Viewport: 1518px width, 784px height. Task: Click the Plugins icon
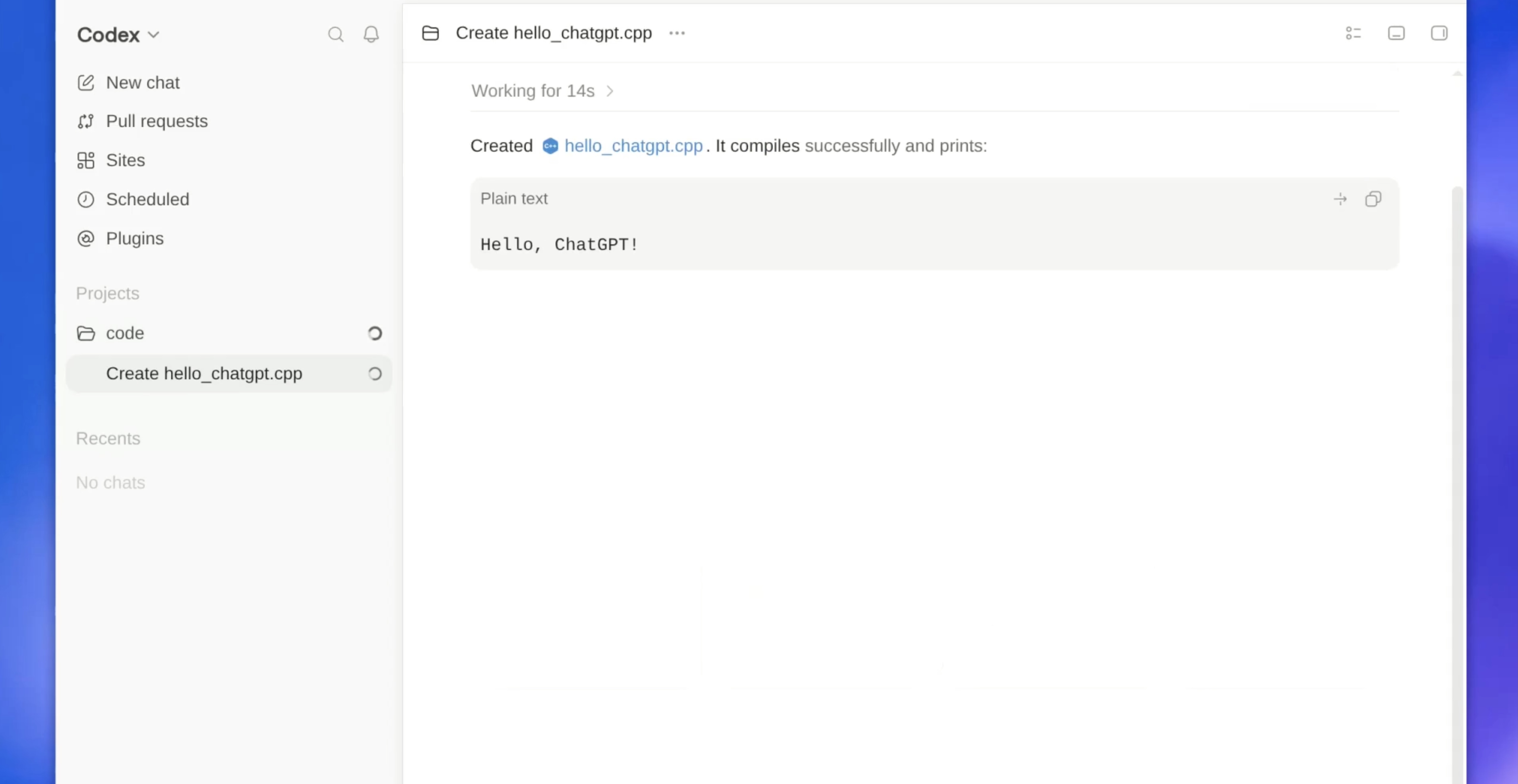(x=86, y=239)
